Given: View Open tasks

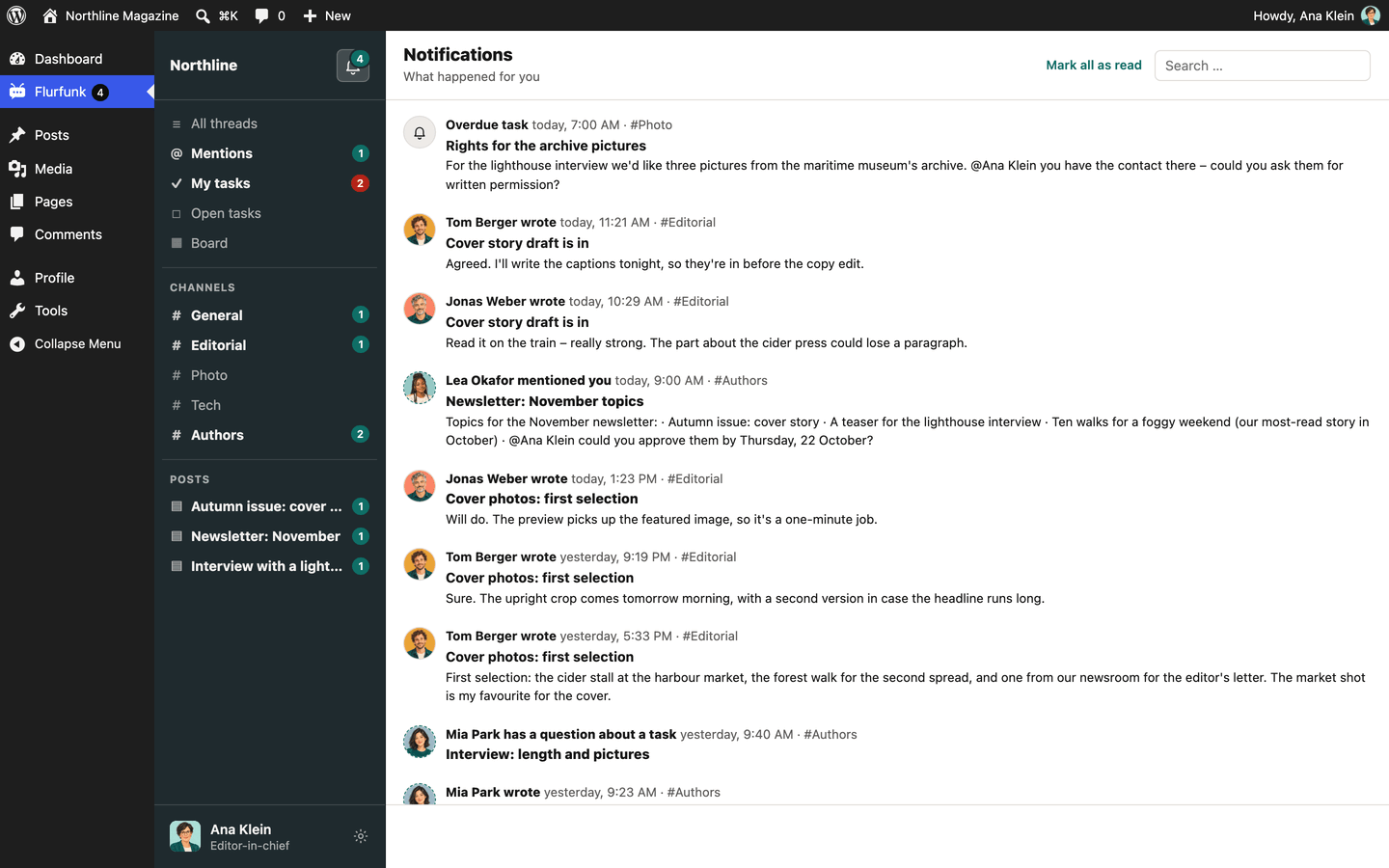Looking at the screenshot, I should (x=270, y=213).
